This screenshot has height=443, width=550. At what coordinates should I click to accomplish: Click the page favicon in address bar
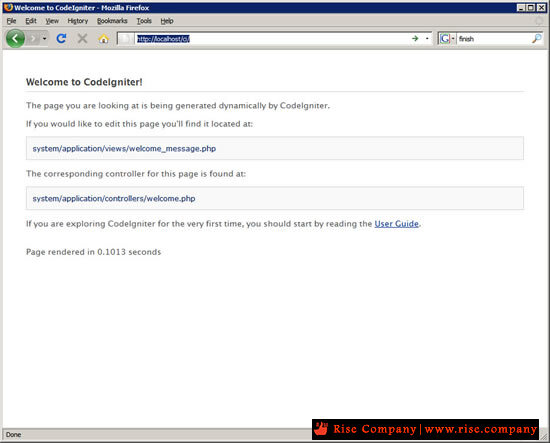tap(126, 39)
